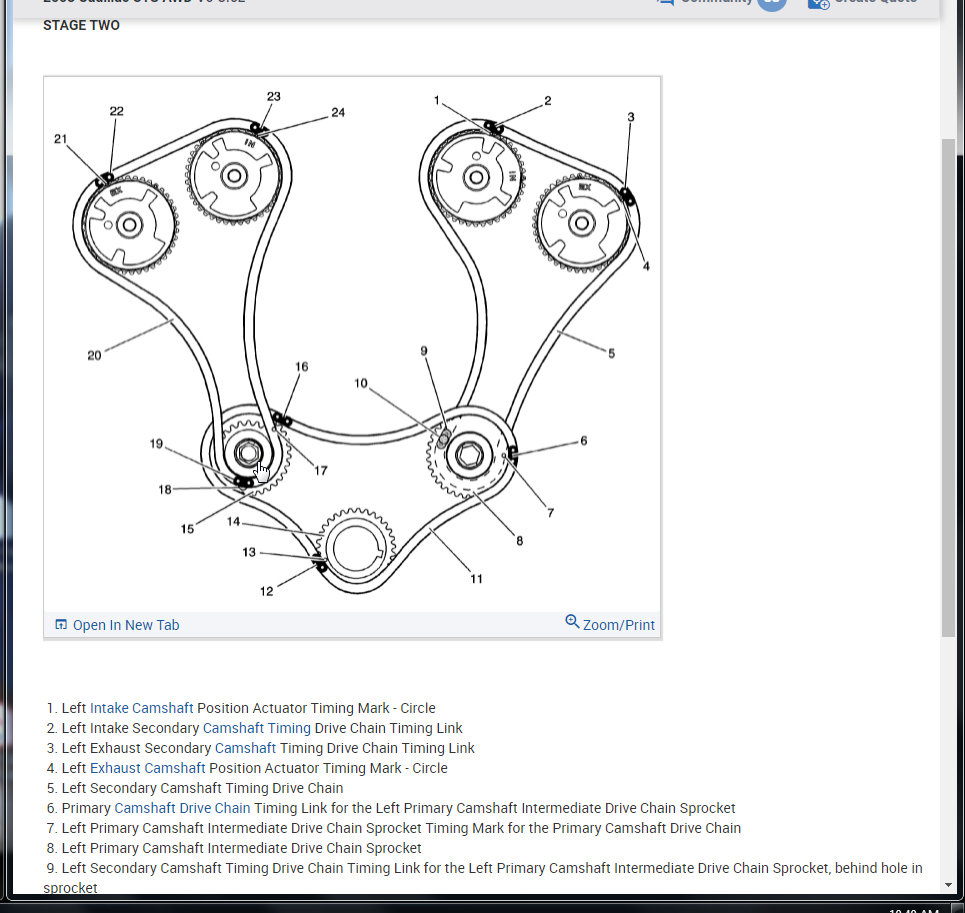Click 'Timing Drive Chain Timing Link' text in item 3
965x913 pixels.
pyautogui.click(x=377, y=748)
